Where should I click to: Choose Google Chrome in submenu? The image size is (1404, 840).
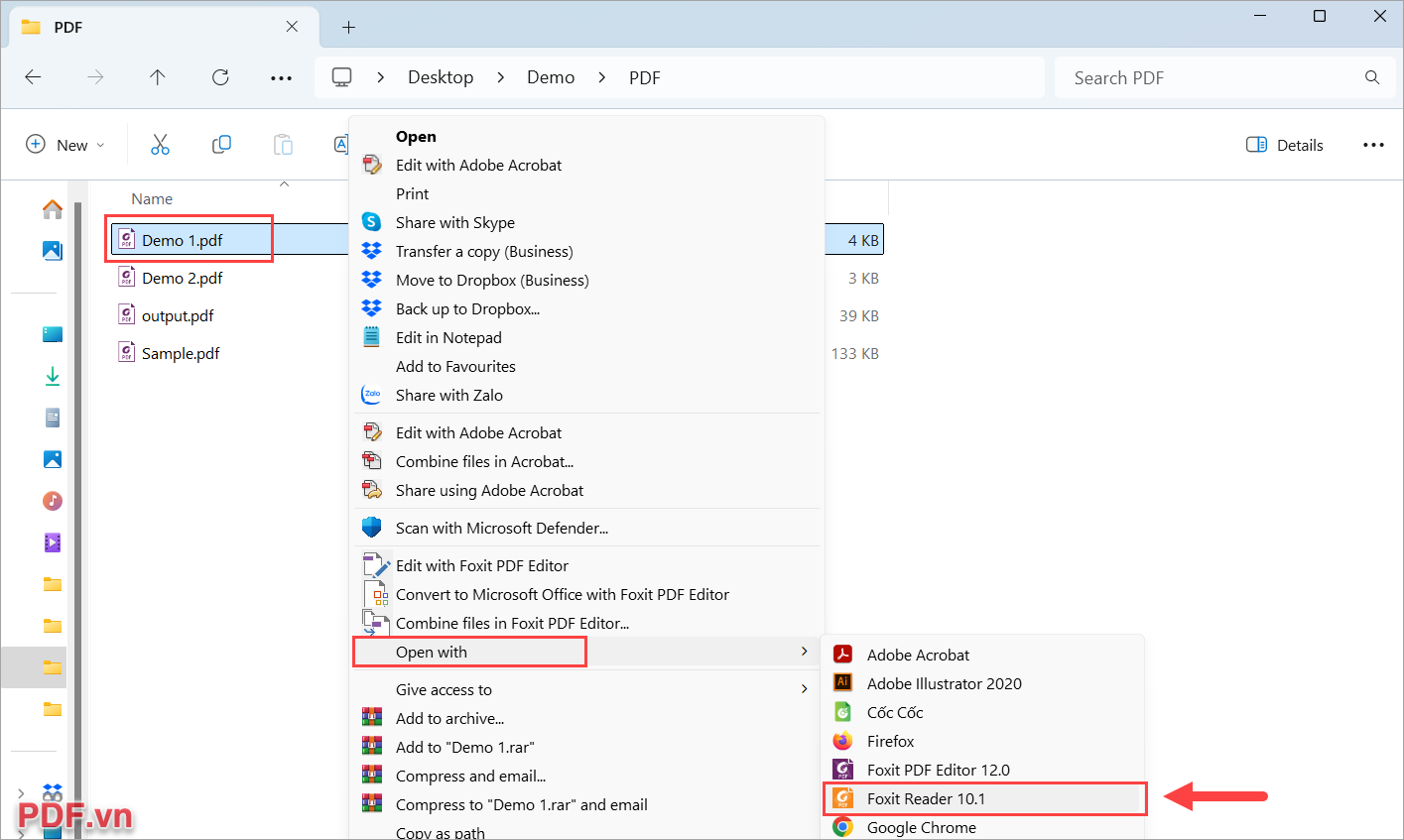tap(982, 827)
